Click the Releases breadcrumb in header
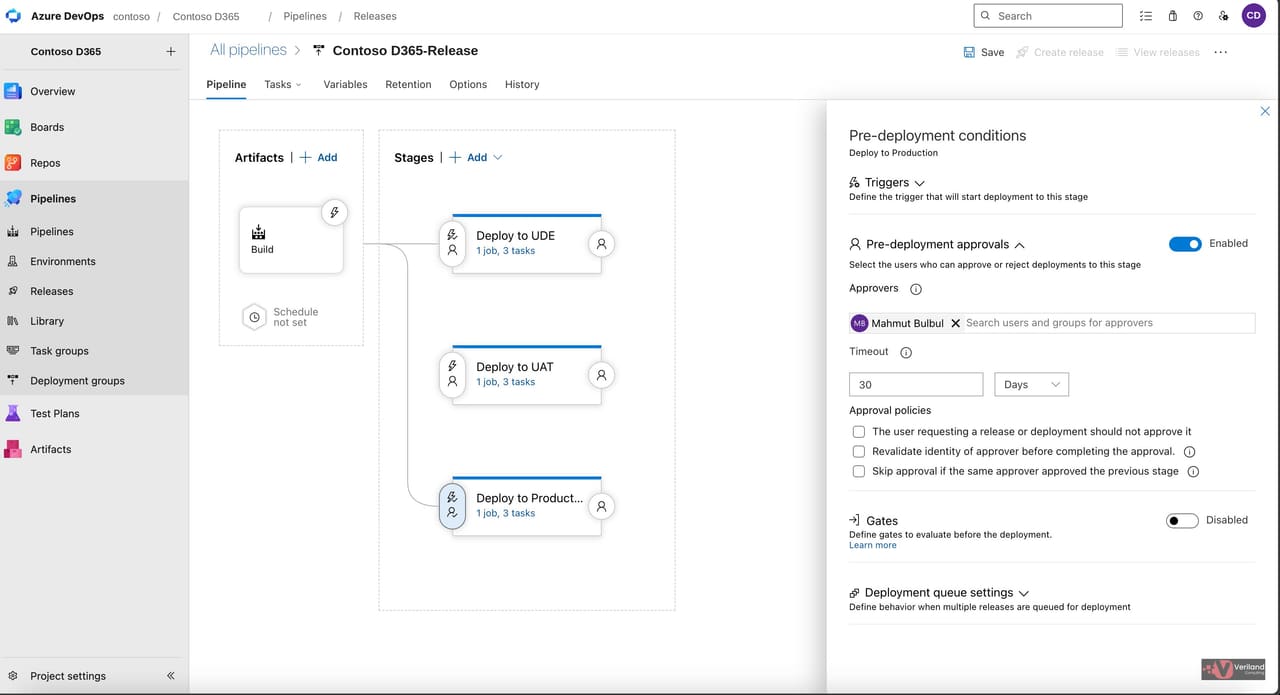The image size is (1280, 695). pyautogui.click(x=375, y=16)
